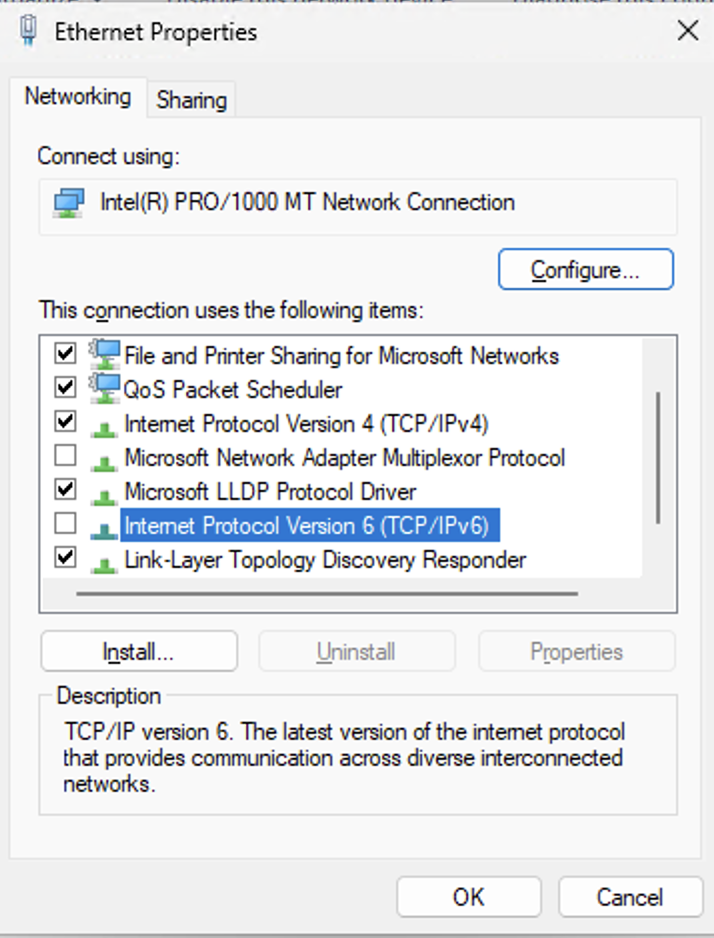Uncheck the QoS Packet Scheduler checkbox
Viewport: 714px width, 938px height.
[65, 387]
